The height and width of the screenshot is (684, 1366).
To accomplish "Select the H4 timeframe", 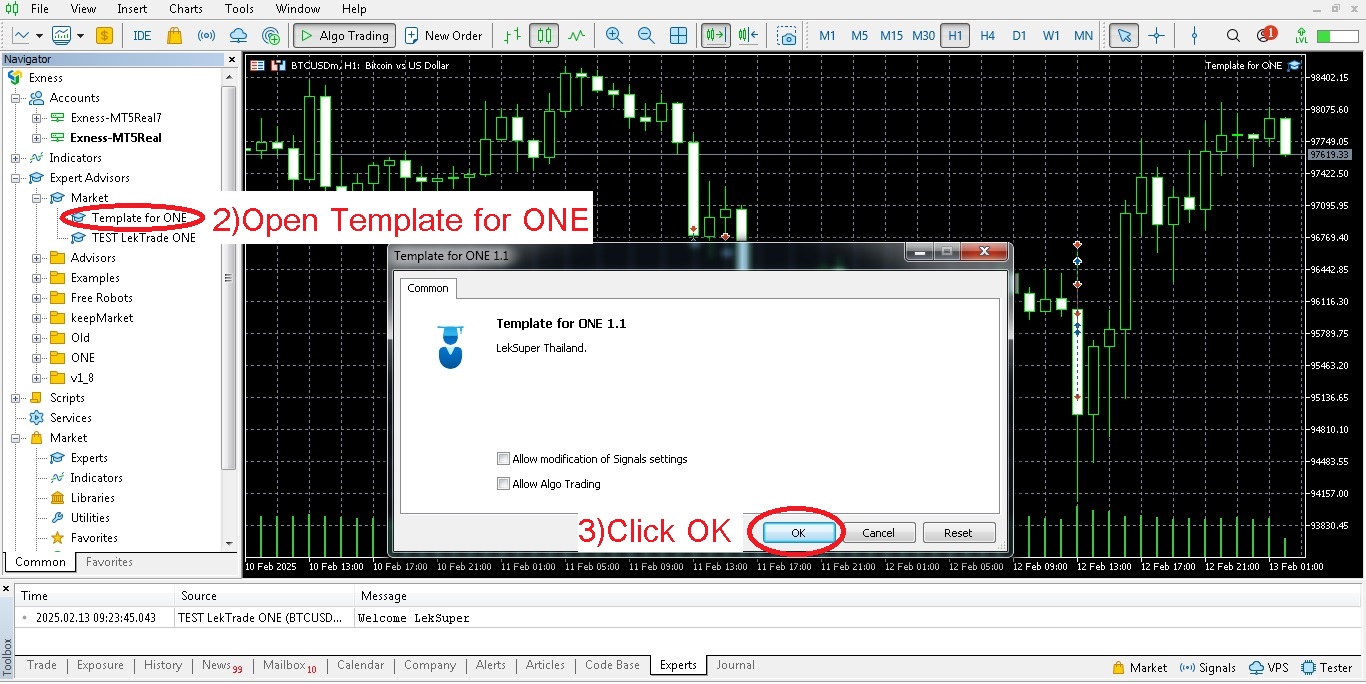I will [988, 36].
